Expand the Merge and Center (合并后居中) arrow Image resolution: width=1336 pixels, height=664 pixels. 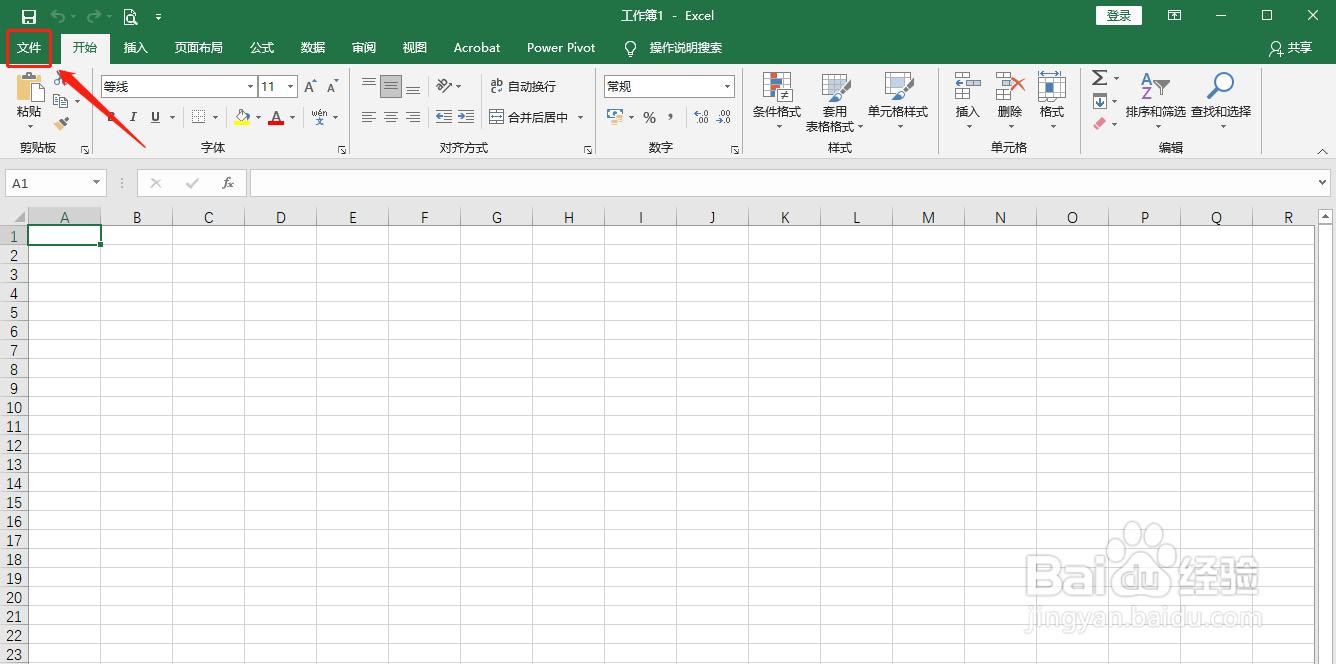tap(580, 117)
